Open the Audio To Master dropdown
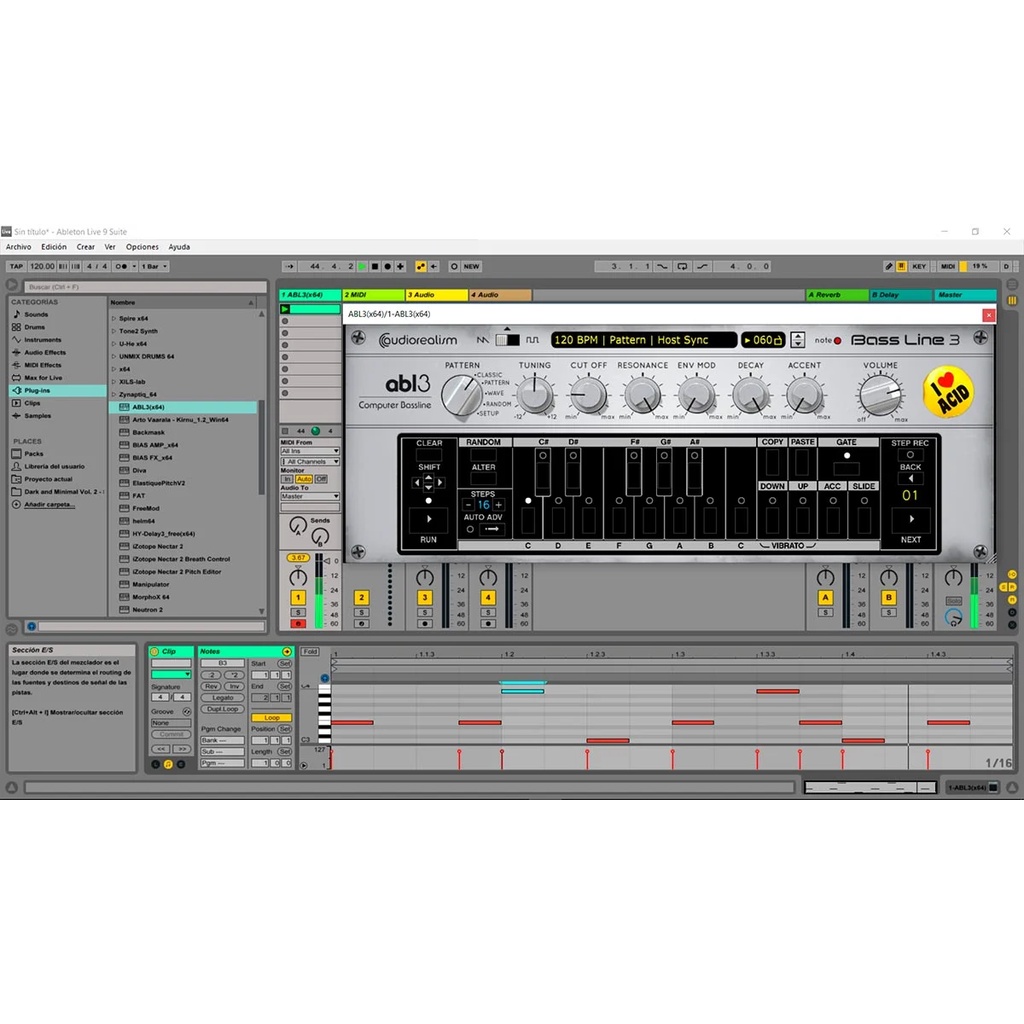The image size is (1024, 1024). tap(309, 496)
